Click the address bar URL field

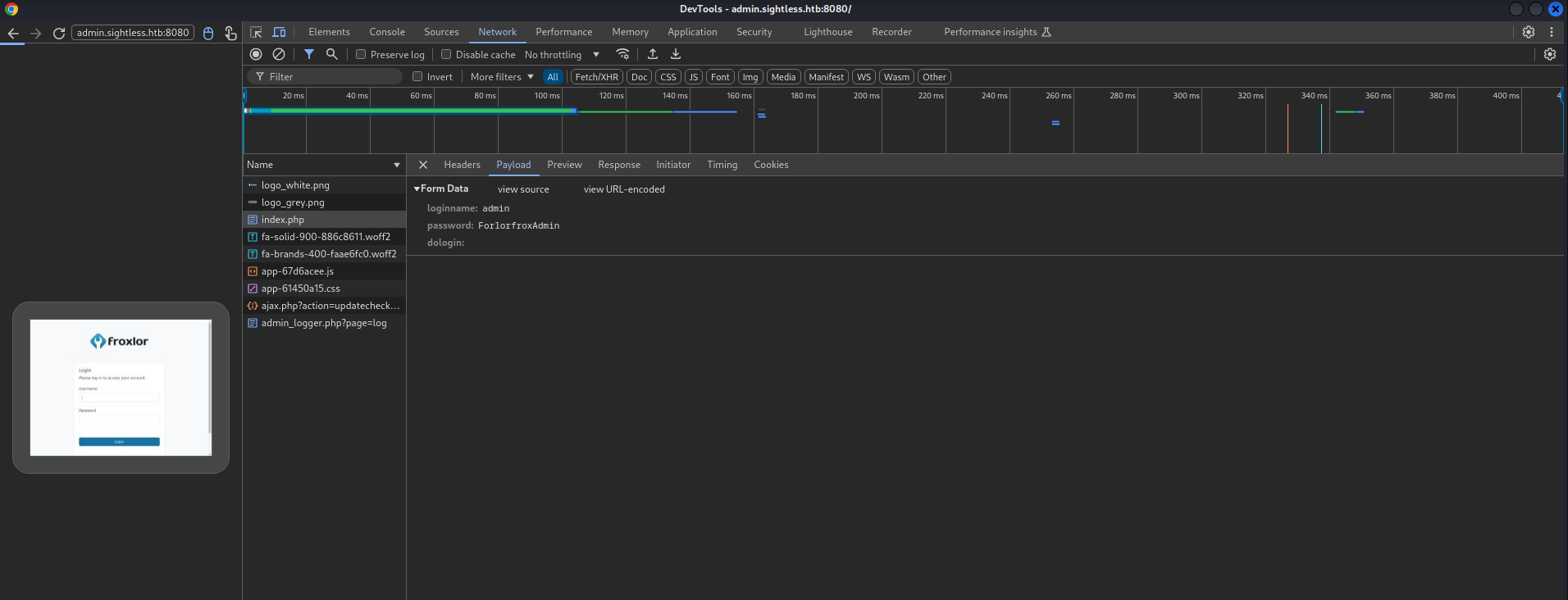click(x=133, y=33)
